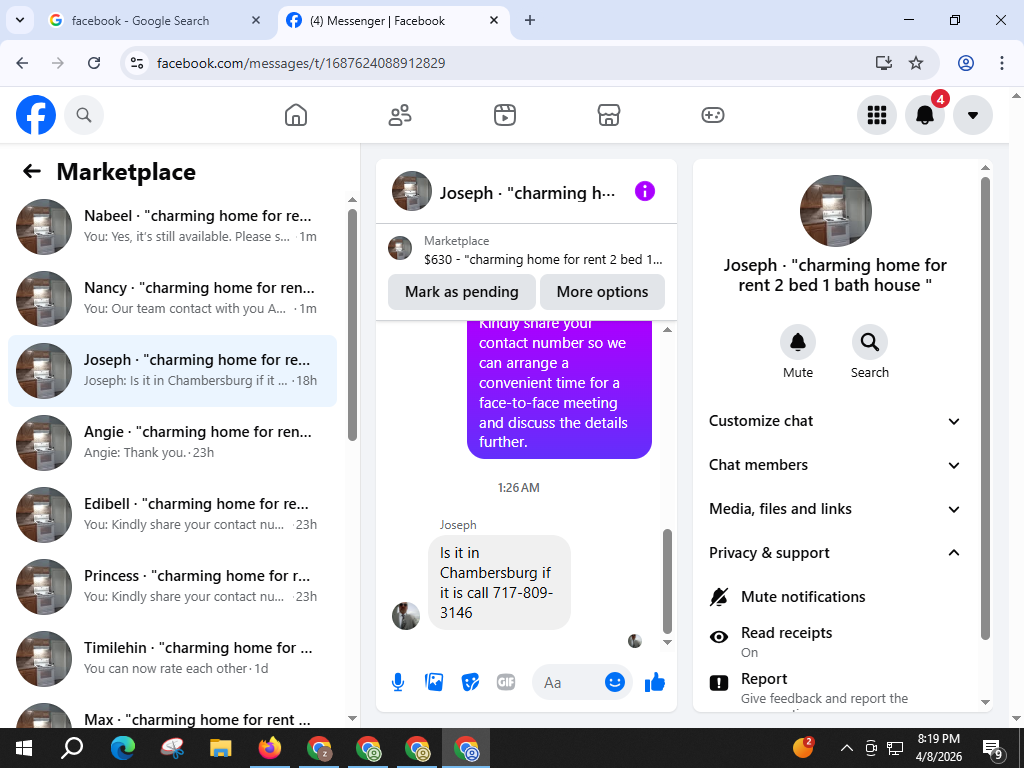Click the site information icon in address bar
Image resolution: width=1024 pixels, height=768 pixels.
pos(136,63)
